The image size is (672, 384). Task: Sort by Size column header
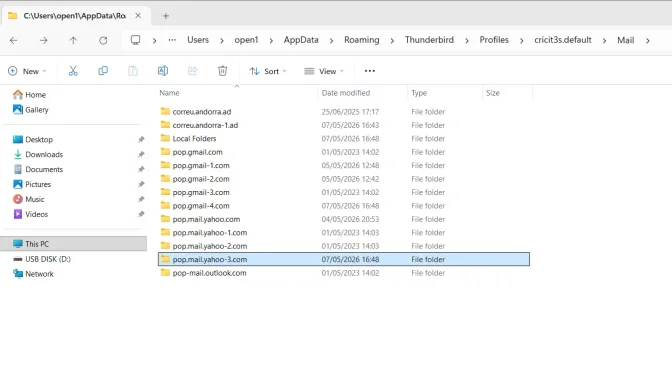493,93
